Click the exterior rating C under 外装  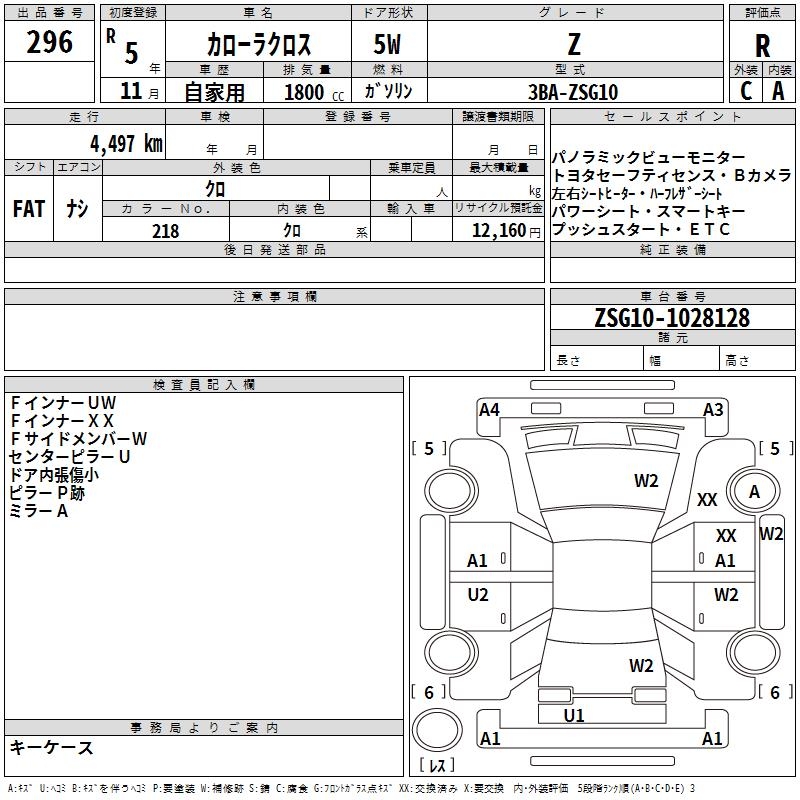click(x=746, y=91)
